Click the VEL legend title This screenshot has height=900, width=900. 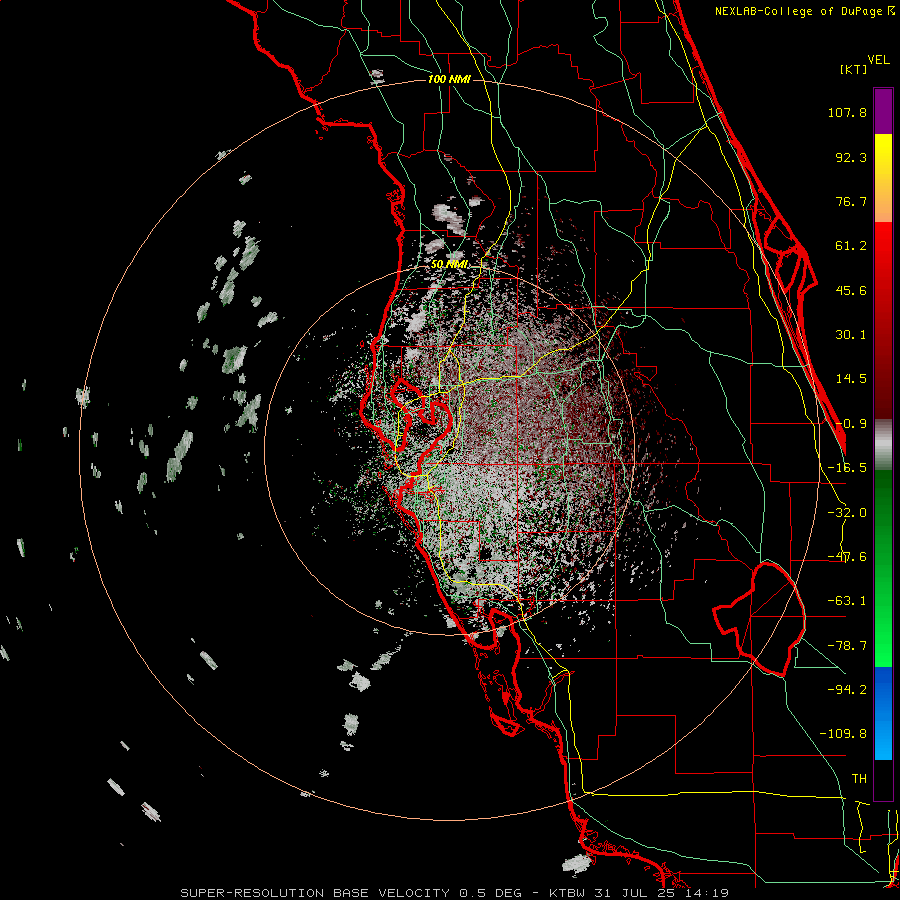coord(878,60)
